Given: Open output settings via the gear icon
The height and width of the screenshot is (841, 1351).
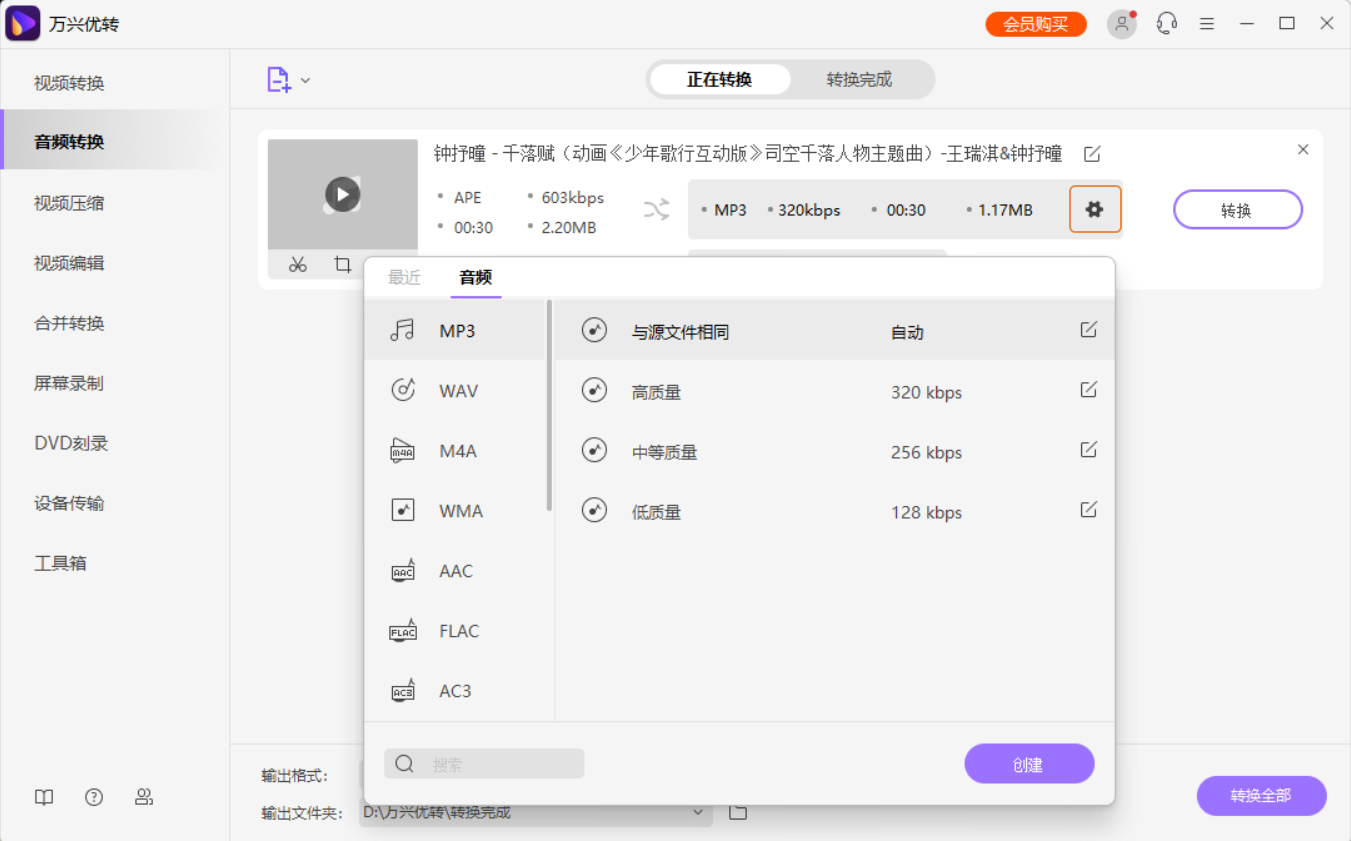Looking at the screenshot, I should coord(1095,209).
